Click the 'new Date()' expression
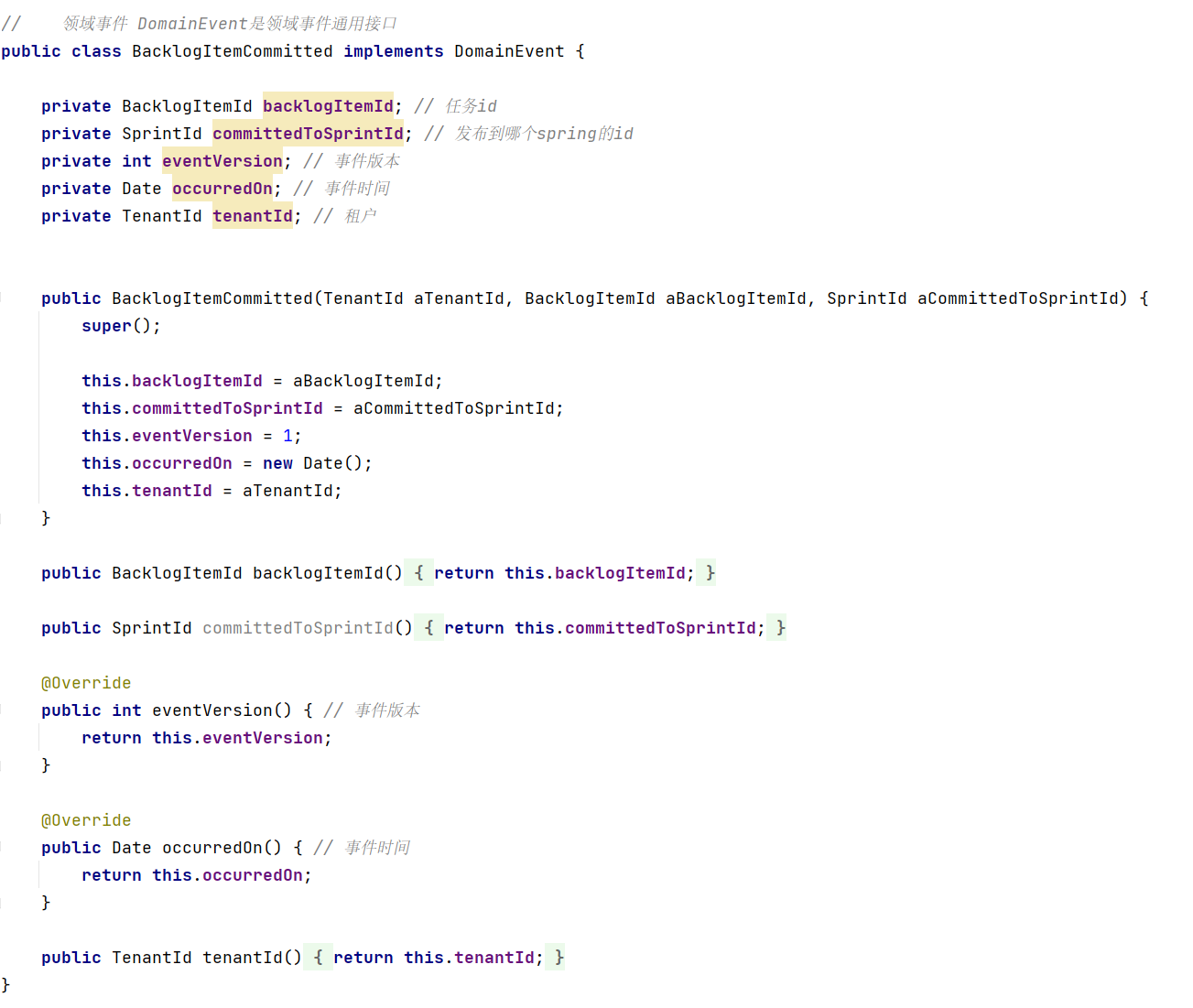The image size is (1193, 1008). (313, 463)
